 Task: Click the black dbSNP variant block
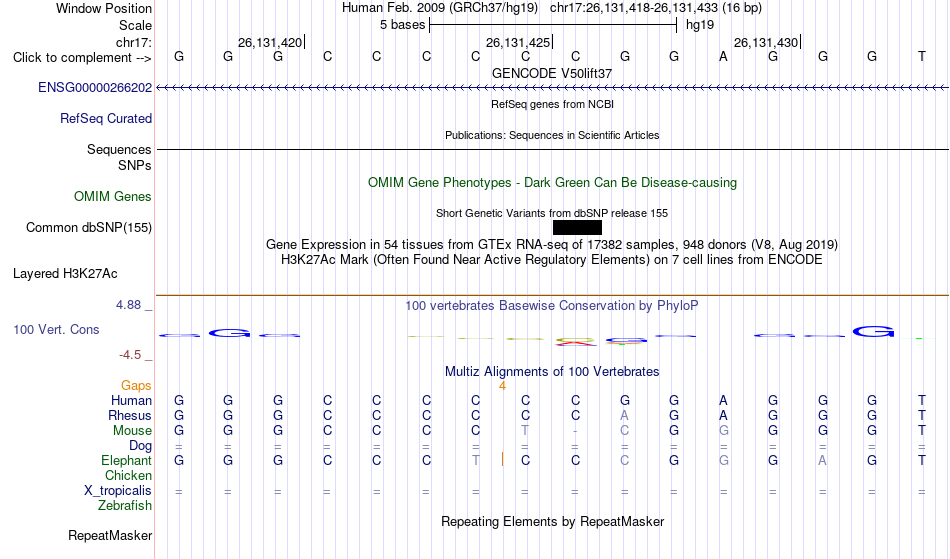pos(577,228)
